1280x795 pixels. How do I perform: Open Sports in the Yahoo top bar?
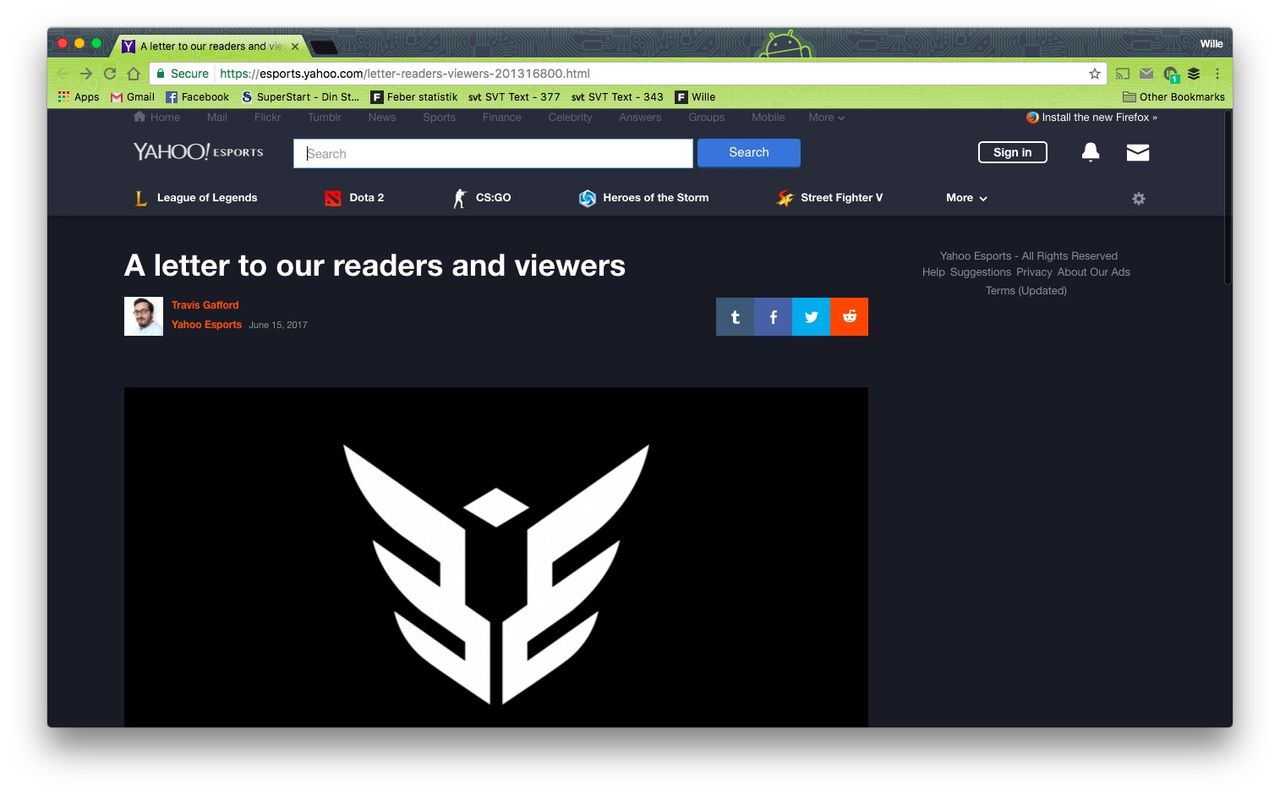click(x=439, y=117)
